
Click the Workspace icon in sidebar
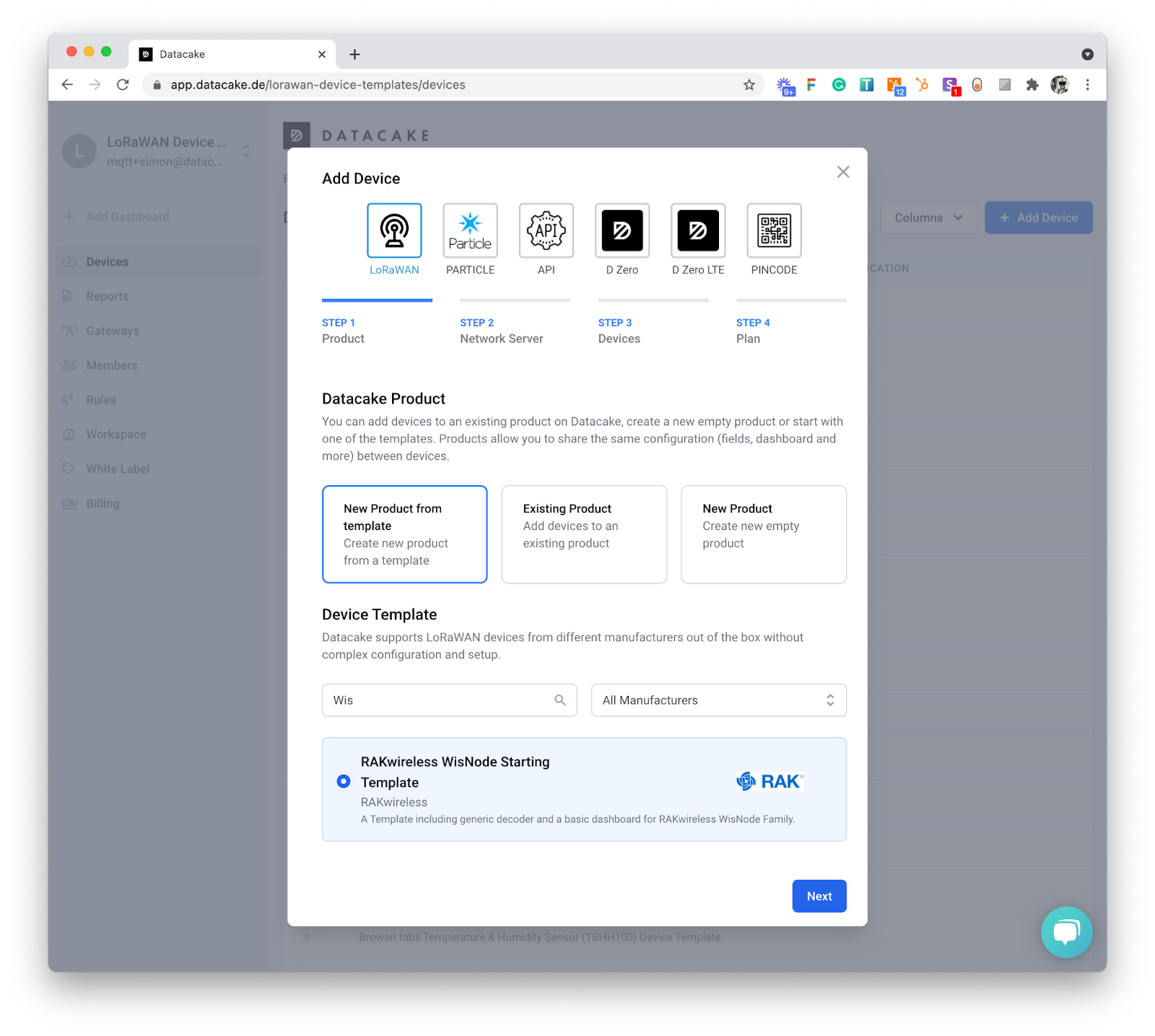69,435
